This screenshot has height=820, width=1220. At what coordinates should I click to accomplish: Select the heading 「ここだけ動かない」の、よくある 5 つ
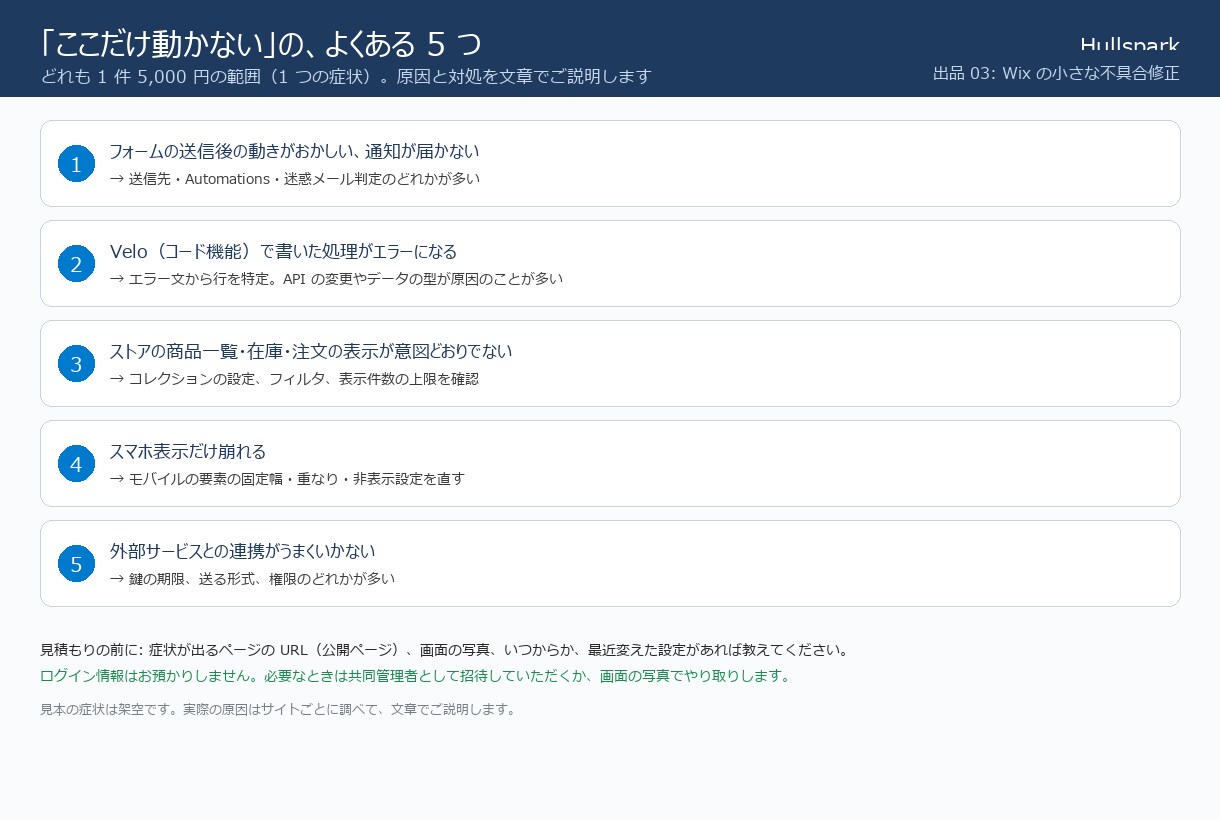[261, 43]
